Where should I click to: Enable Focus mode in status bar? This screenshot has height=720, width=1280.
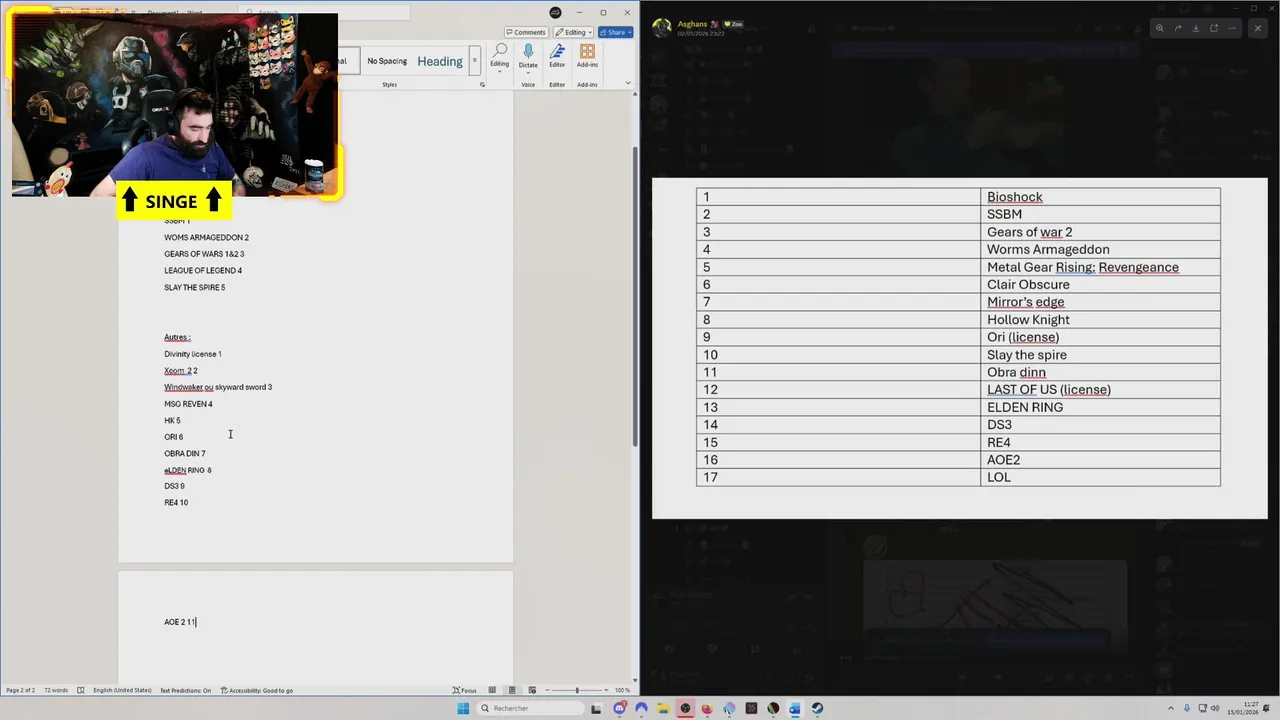click(464, 690)
